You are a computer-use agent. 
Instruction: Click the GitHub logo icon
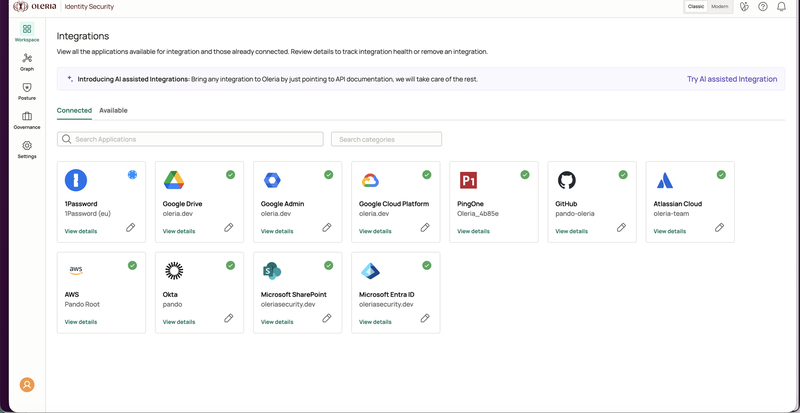click(x=566, y=180)
